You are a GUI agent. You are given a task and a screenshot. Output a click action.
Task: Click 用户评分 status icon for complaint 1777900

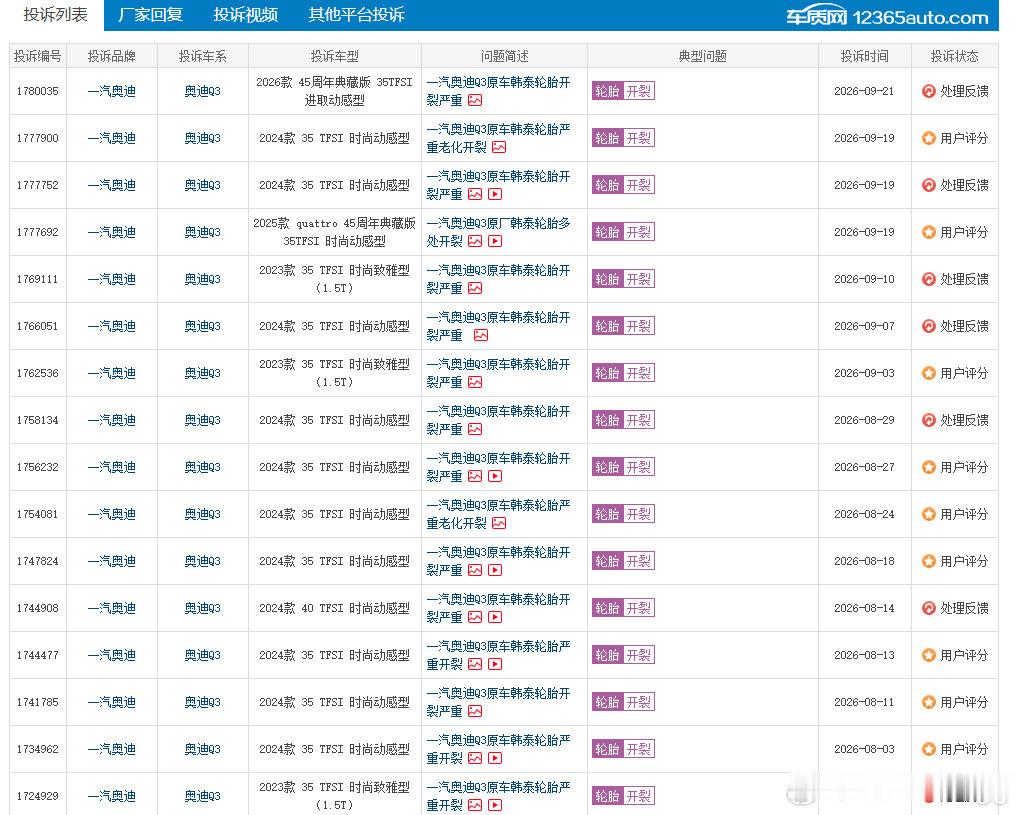[929, 138]
